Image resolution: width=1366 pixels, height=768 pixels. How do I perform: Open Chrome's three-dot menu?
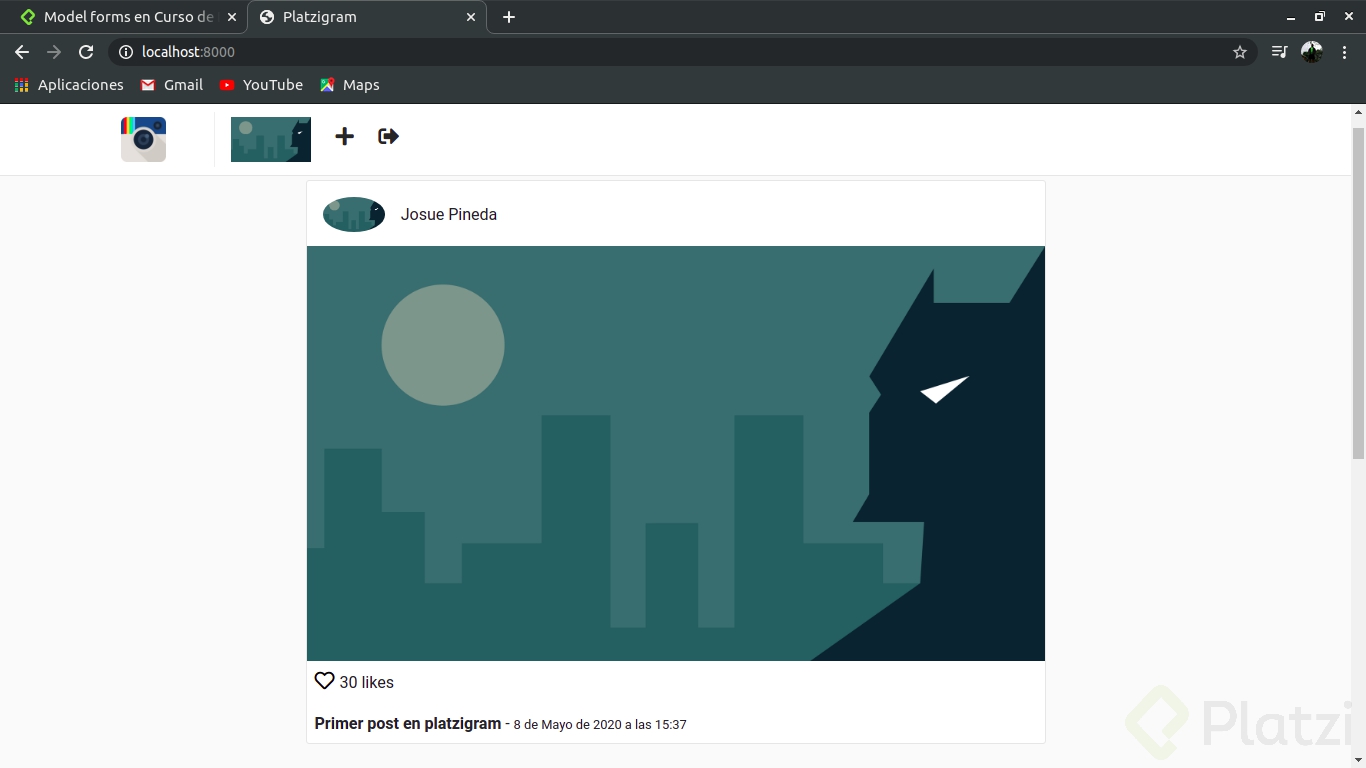(1344, 52)
